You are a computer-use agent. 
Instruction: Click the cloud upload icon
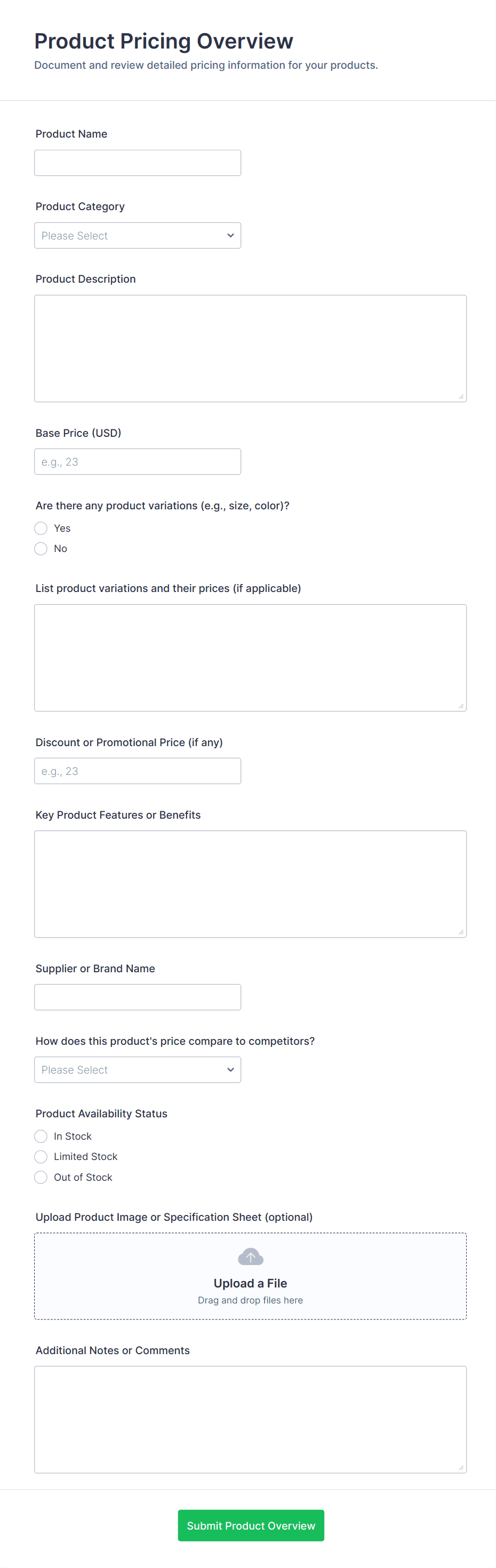pos(250,1257)
